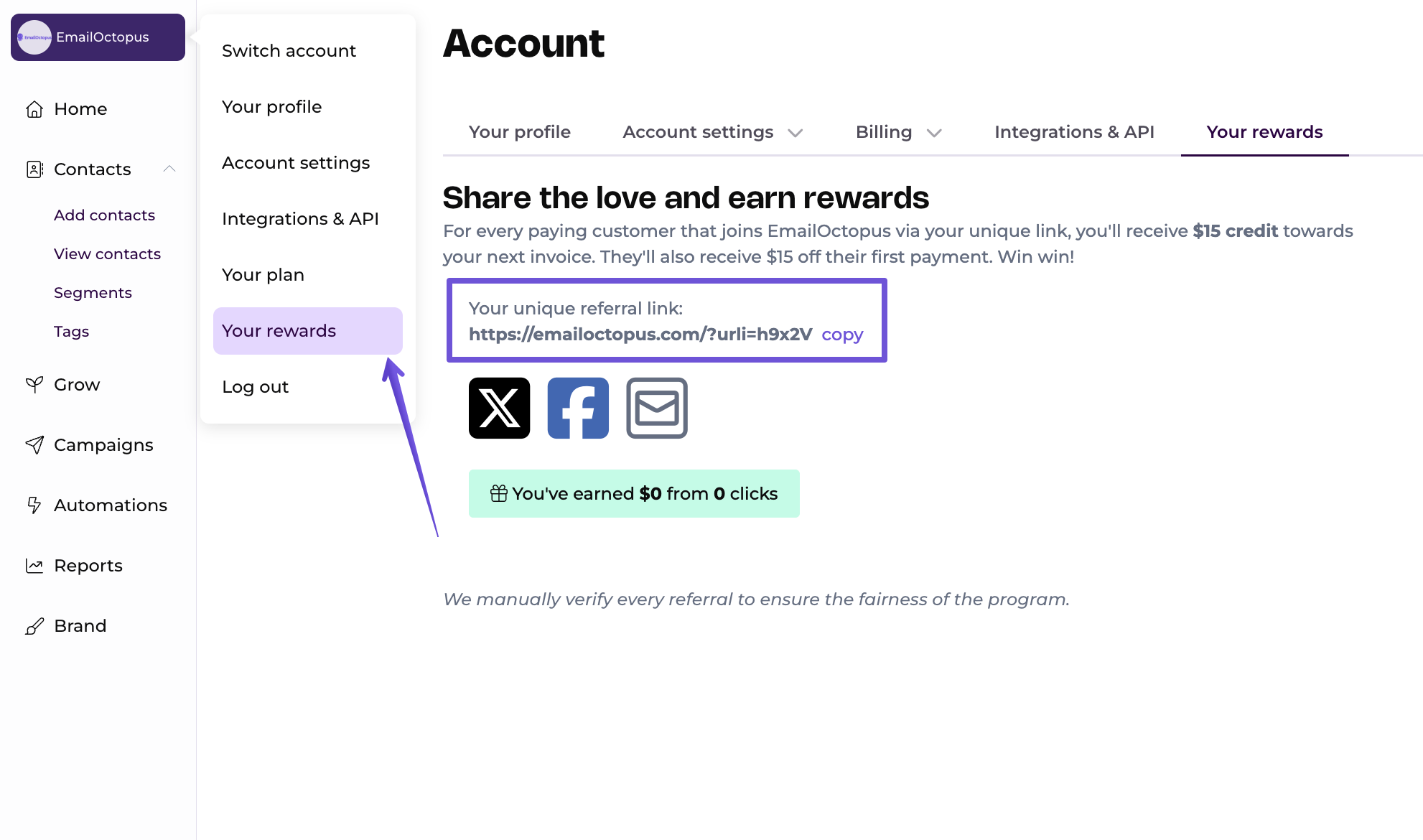The height and width of the screenshot is (840, 1423).
Task: Switch to the Your profile tab
Action: (519, 131)
